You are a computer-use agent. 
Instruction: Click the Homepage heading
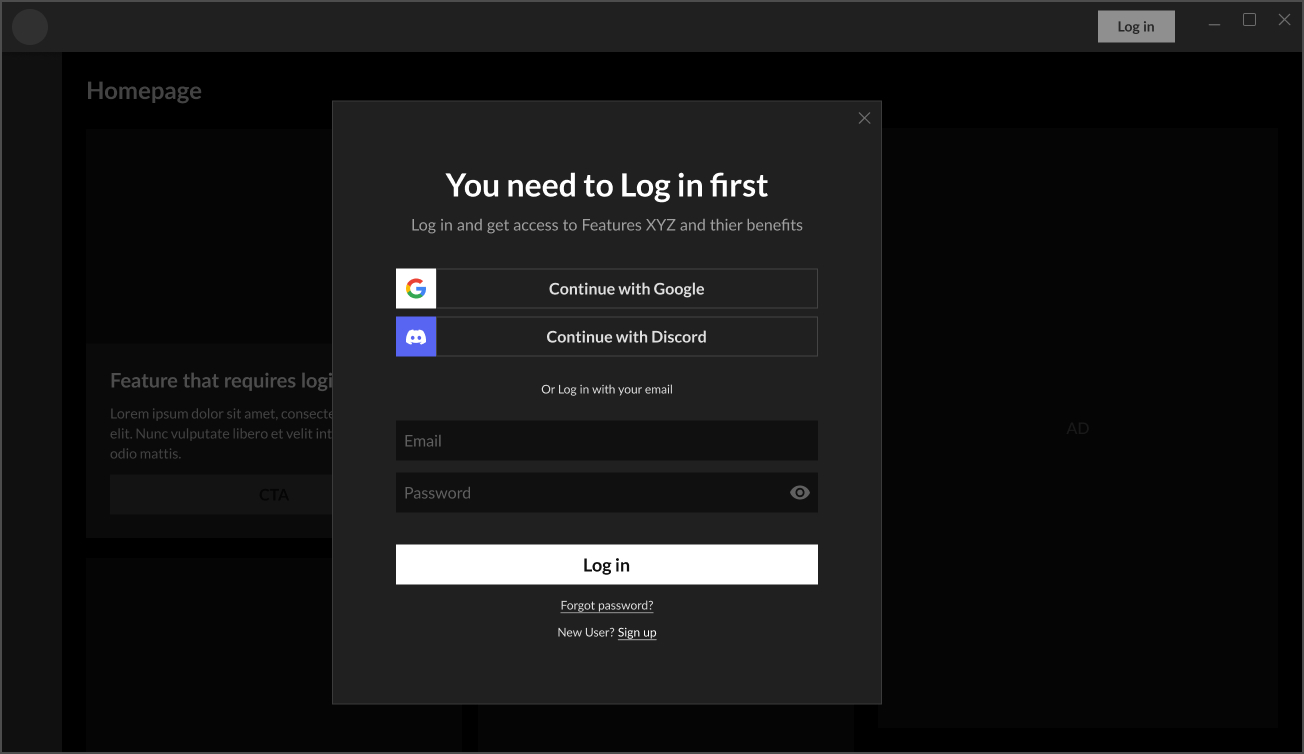pos(144,90)
